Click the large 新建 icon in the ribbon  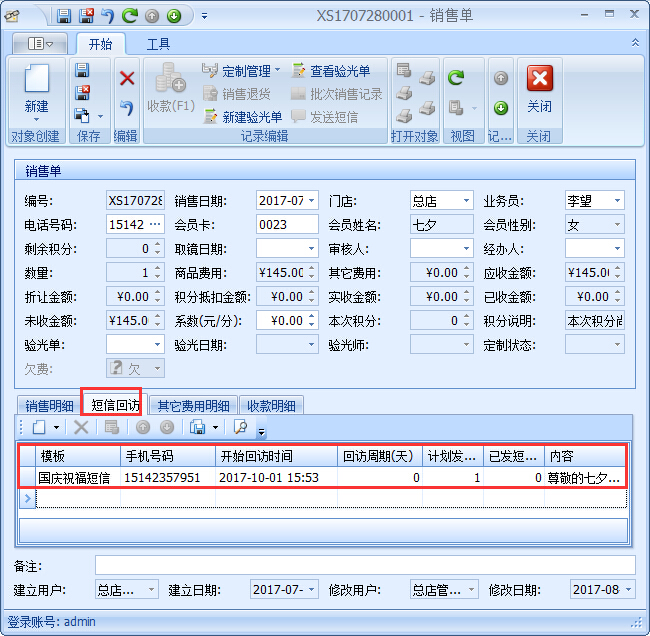(x=36, y=88)
